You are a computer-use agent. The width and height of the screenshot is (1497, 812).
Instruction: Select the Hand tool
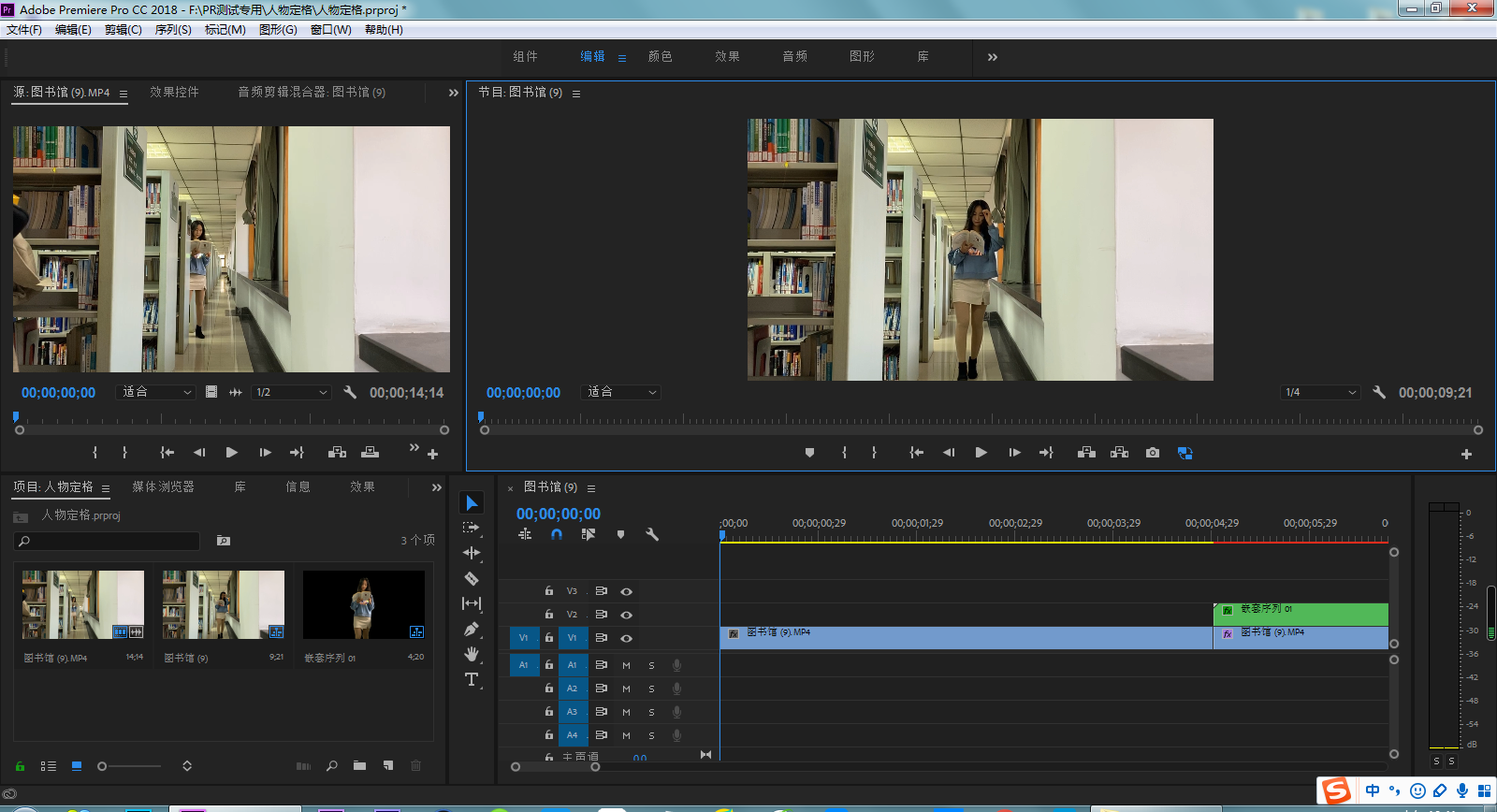tap(472, 654)
